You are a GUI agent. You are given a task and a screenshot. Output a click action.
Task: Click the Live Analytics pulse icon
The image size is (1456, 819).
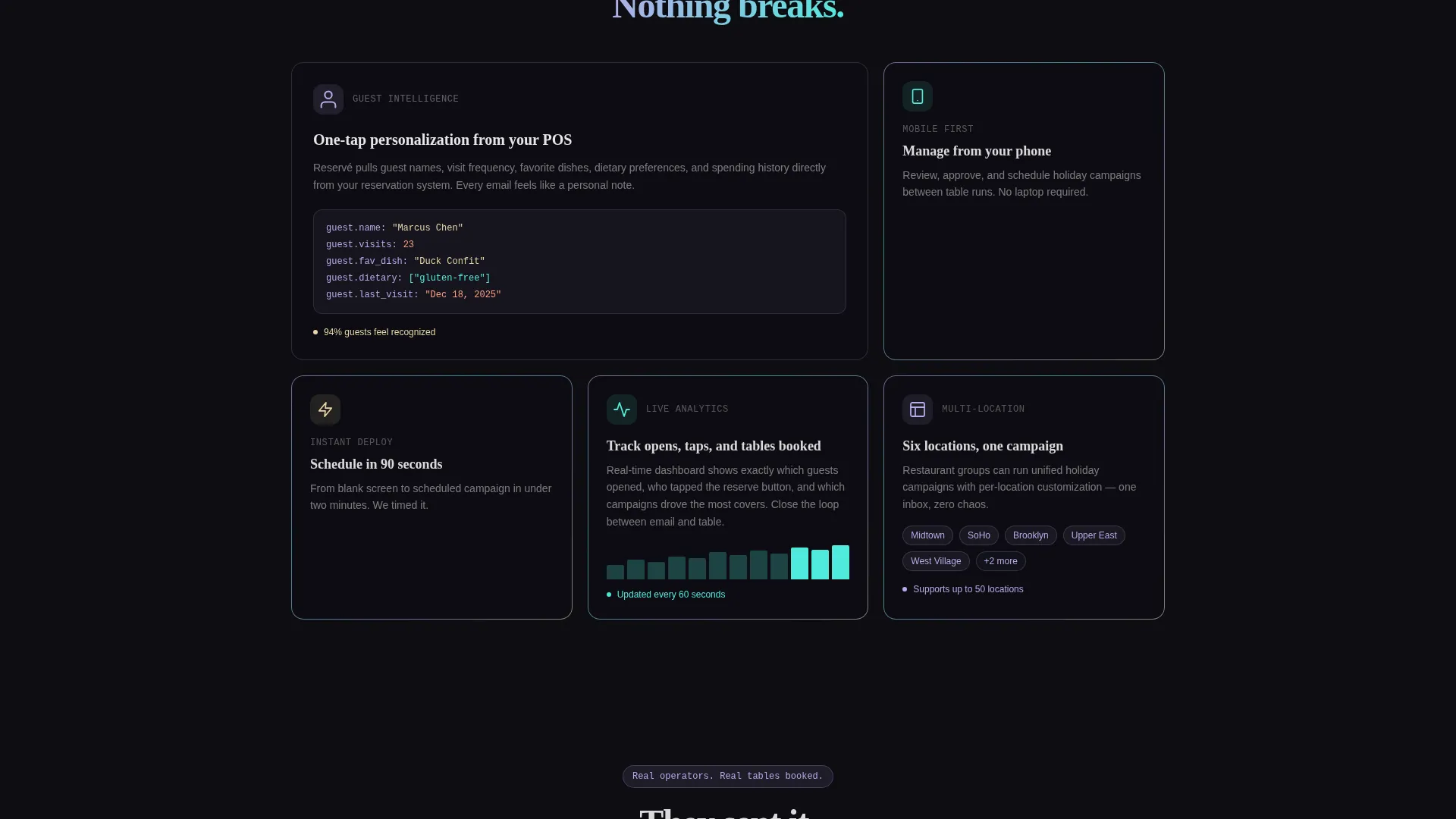[622, 409]
